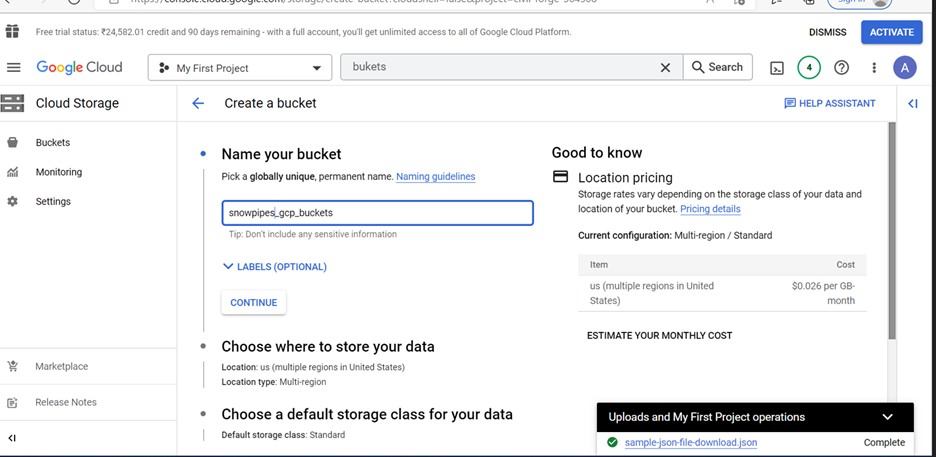Clear the search box with X
The height and width of the screenshot is (457, 936).
[665, 68]
